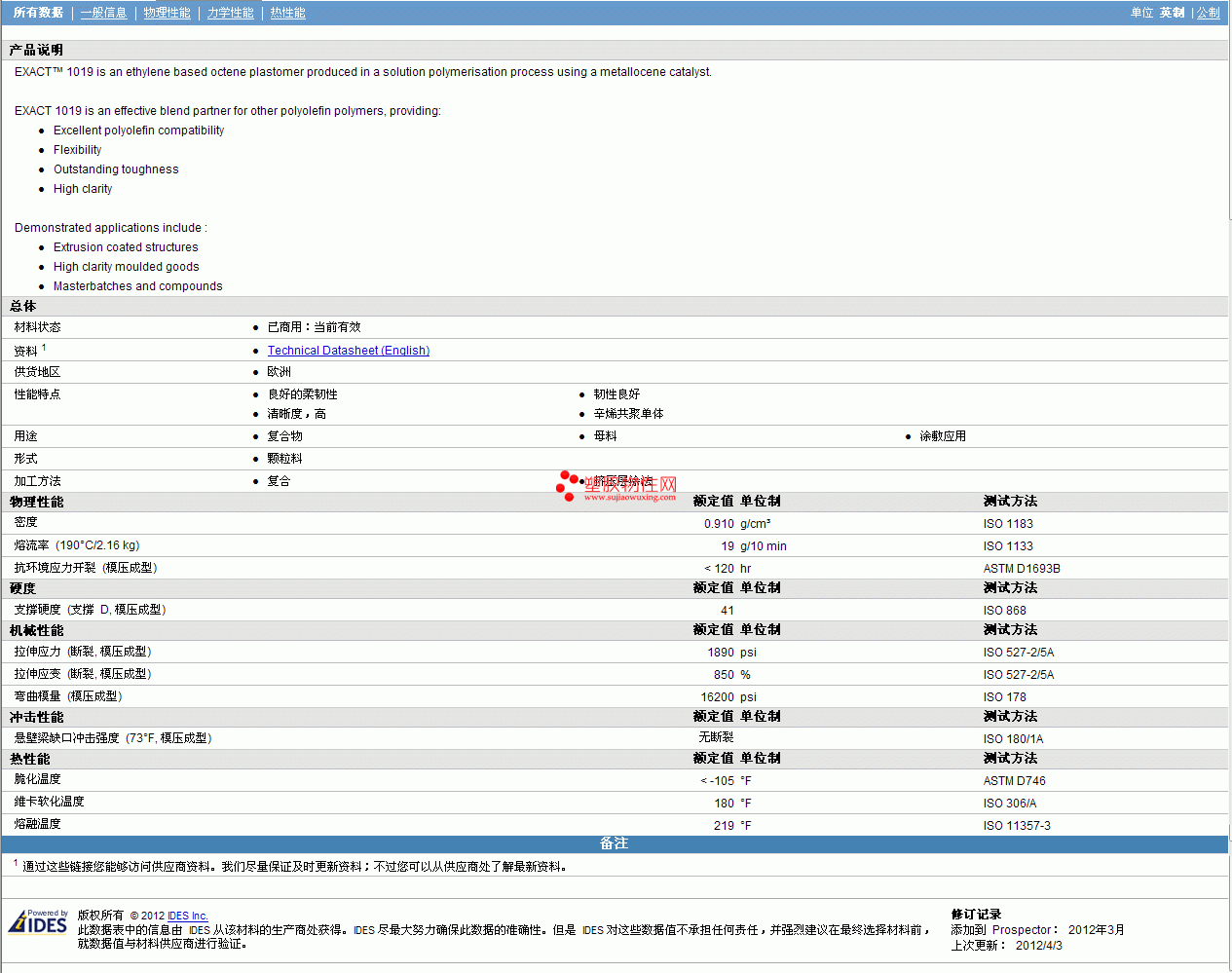Click the 母料 usage item
This screenshot has height=973, width=1232.
pos(605,436)
